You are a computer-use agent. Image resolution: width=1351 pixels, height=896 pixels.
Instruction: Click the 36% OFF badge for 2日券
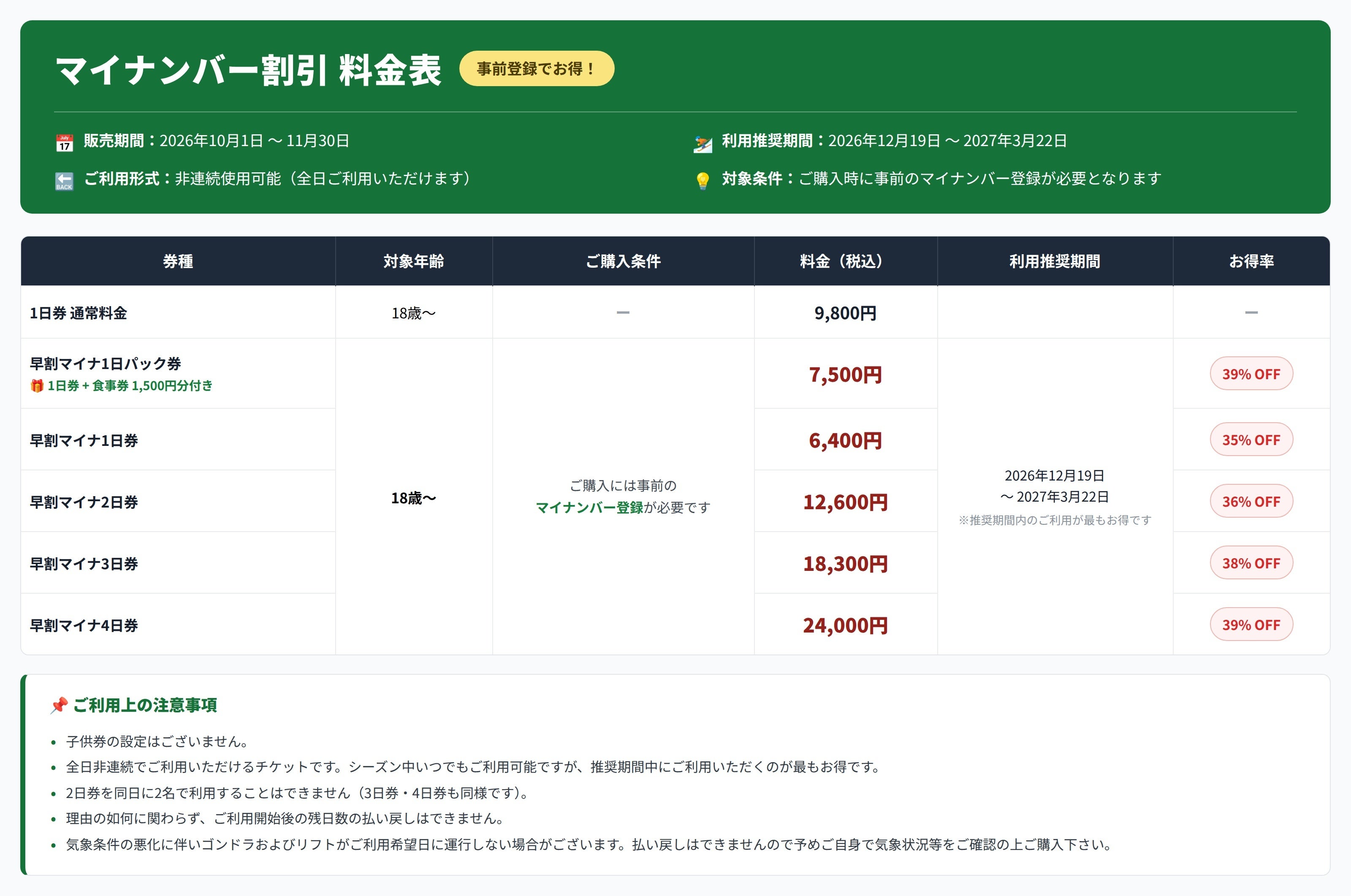point(1251,501)
